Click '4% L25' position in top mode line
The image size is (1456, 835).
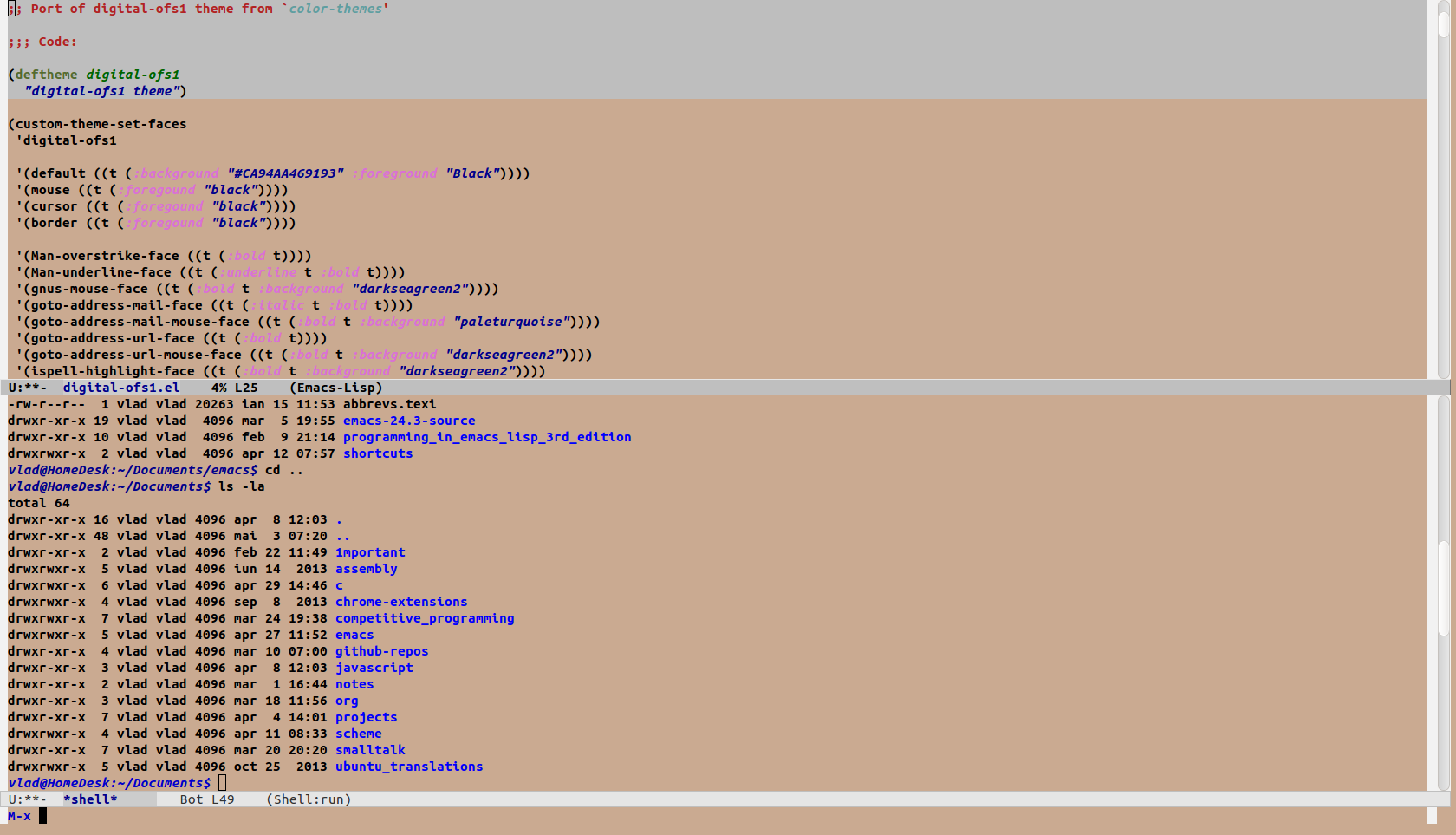pos(234,388)
